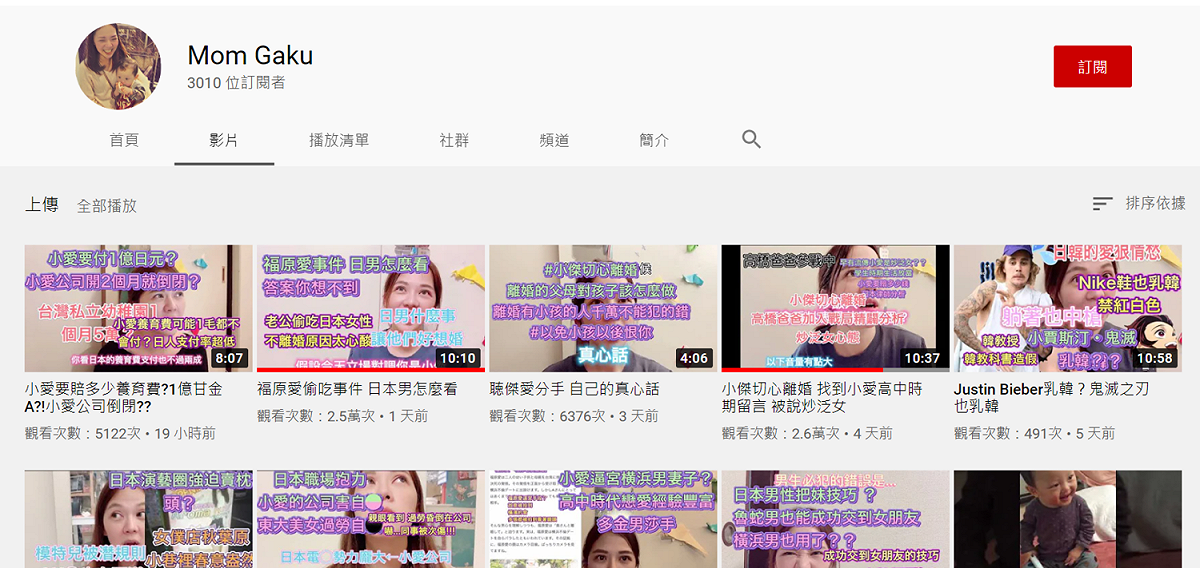Open second-row thumbnail about 日本職場抱力

(371, 519)
